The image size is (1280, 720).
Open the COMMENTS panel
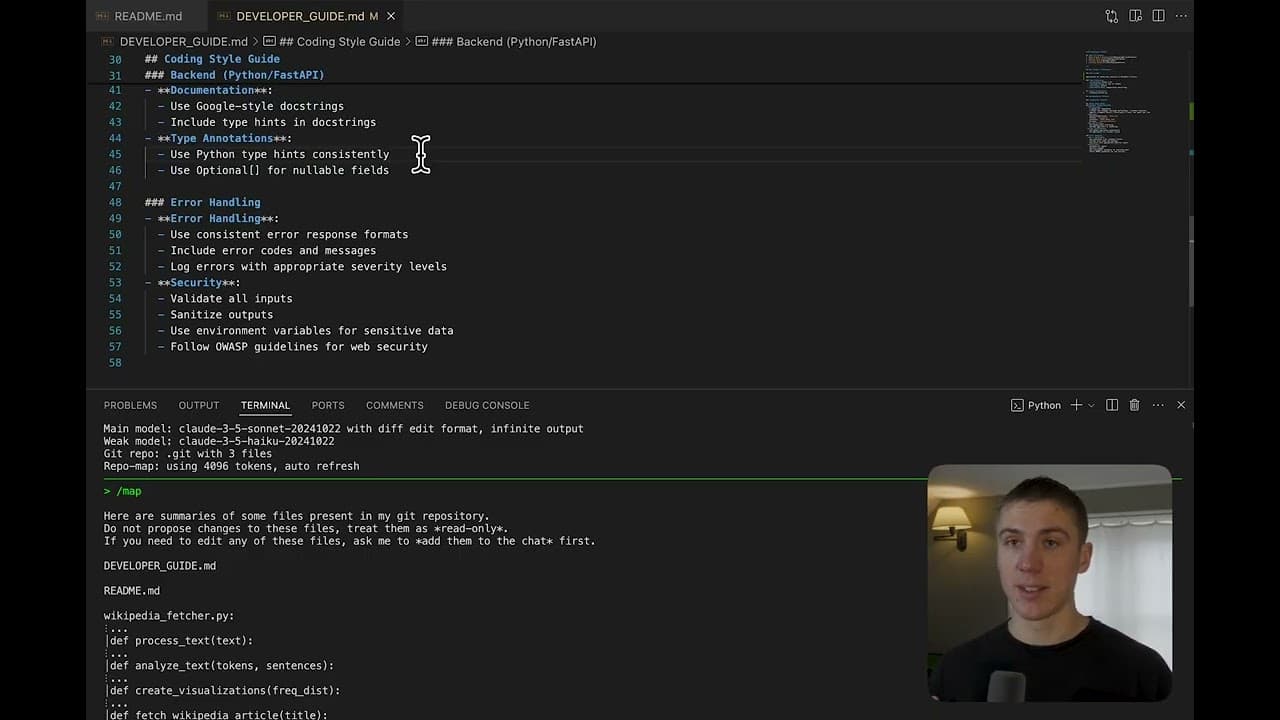click(x=394, y=405)
